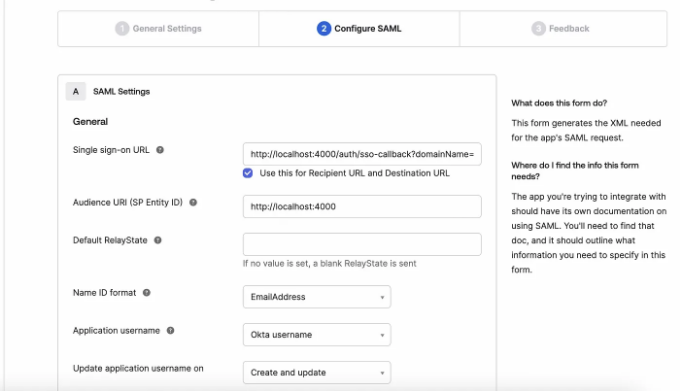Focus the Audience URI input field
This screenshot has height=391, width=680.
click(362, 206)
